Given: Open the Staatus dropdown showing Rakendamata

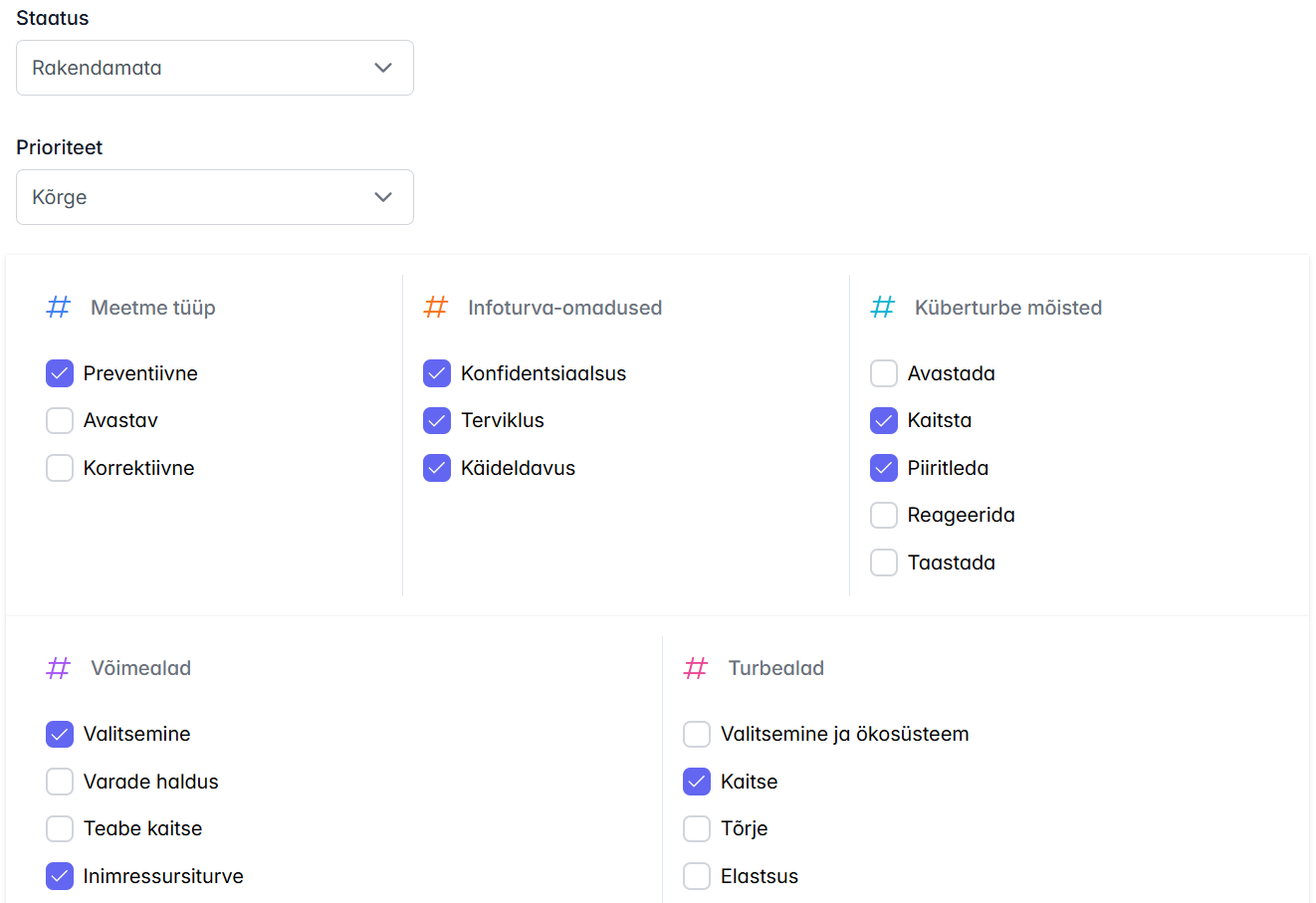Looking at the screenshot, I should coord(214,68).
